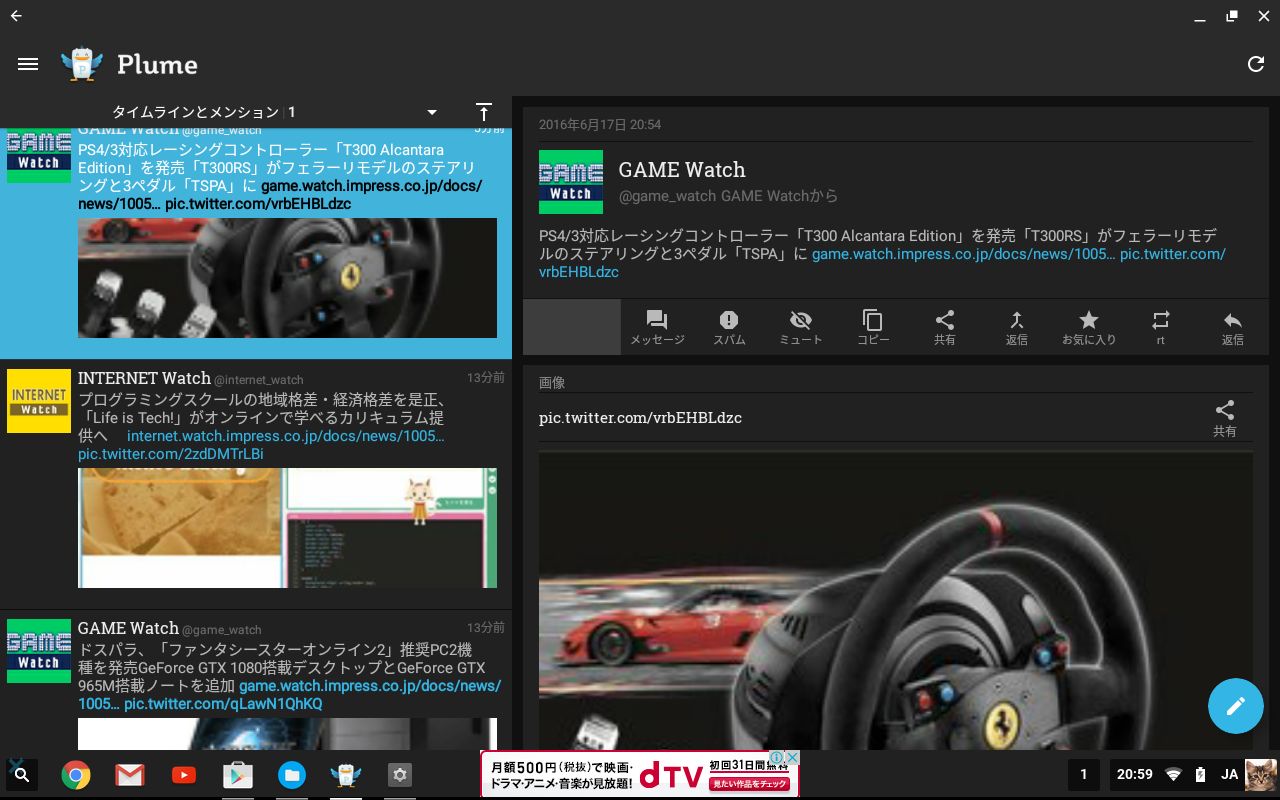Click the merge-arrow 返信 icon

1017,327
